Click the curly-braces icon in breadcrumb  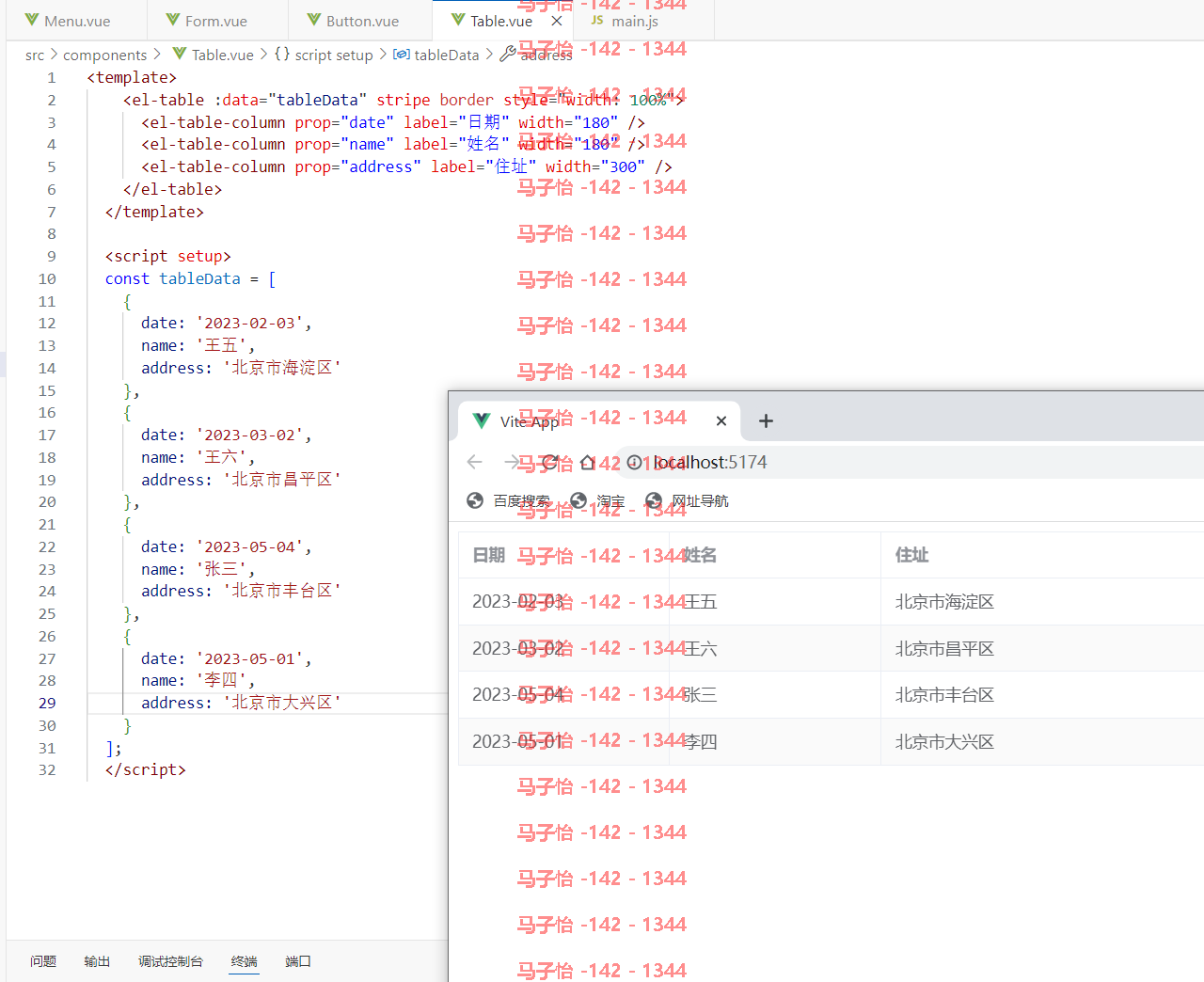coord(282,55)
